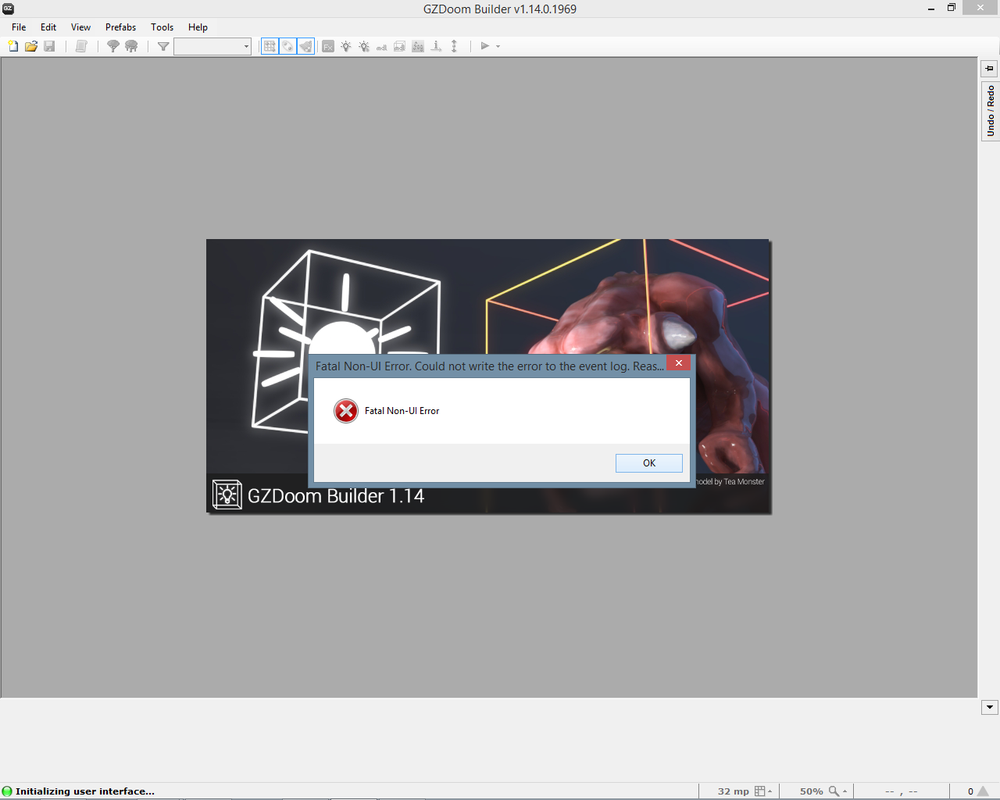Toggle the dynamic lights bulb icon
The width and height of the screenshot is (1000, 800).
click(346, 46)
